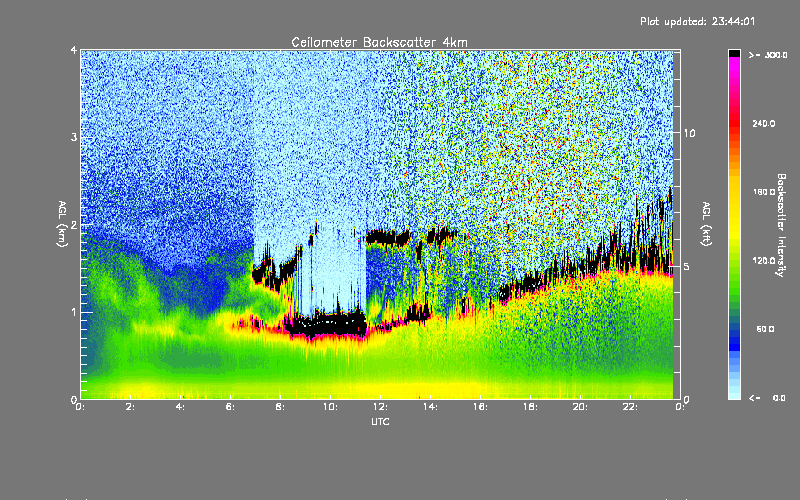Click the '6:' hour label on the time axis

(230, 407)
